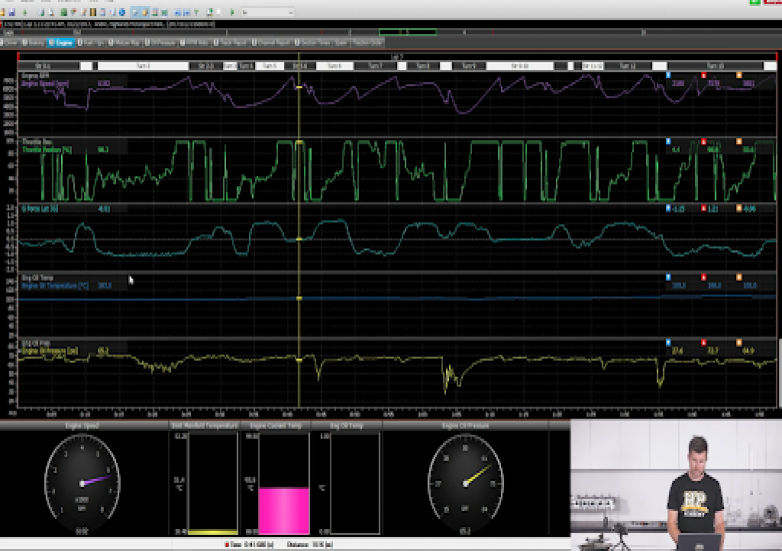Click the Lap 7 label above sections
Screen dimensions: 782x551
click(397, 57)
